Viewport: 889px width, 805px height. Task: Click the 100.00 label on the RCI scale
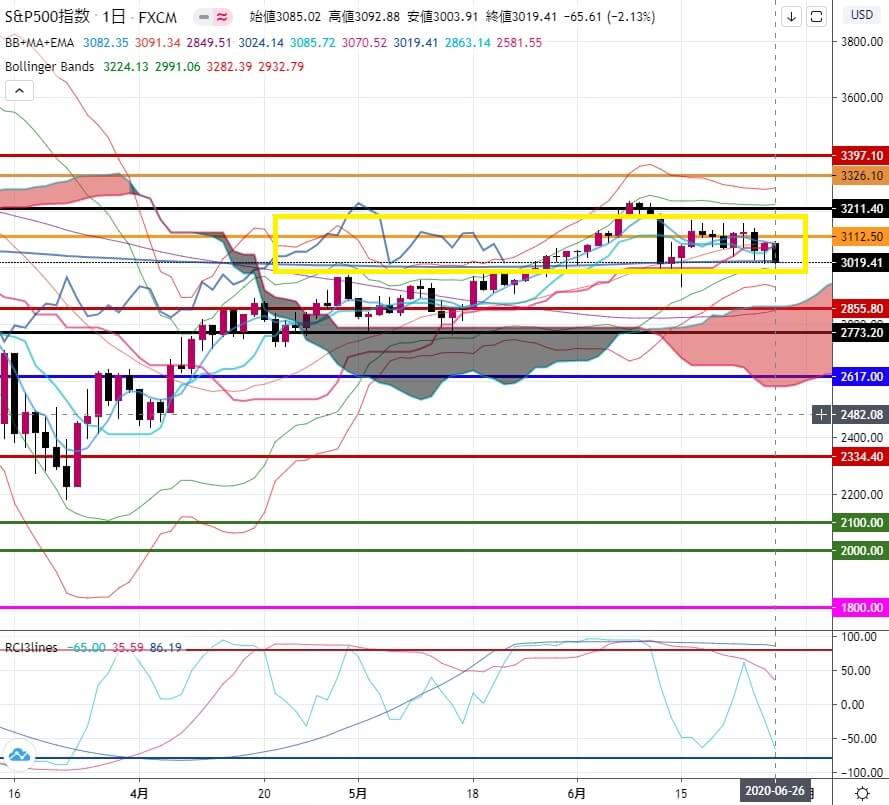(x=858, y=637)
